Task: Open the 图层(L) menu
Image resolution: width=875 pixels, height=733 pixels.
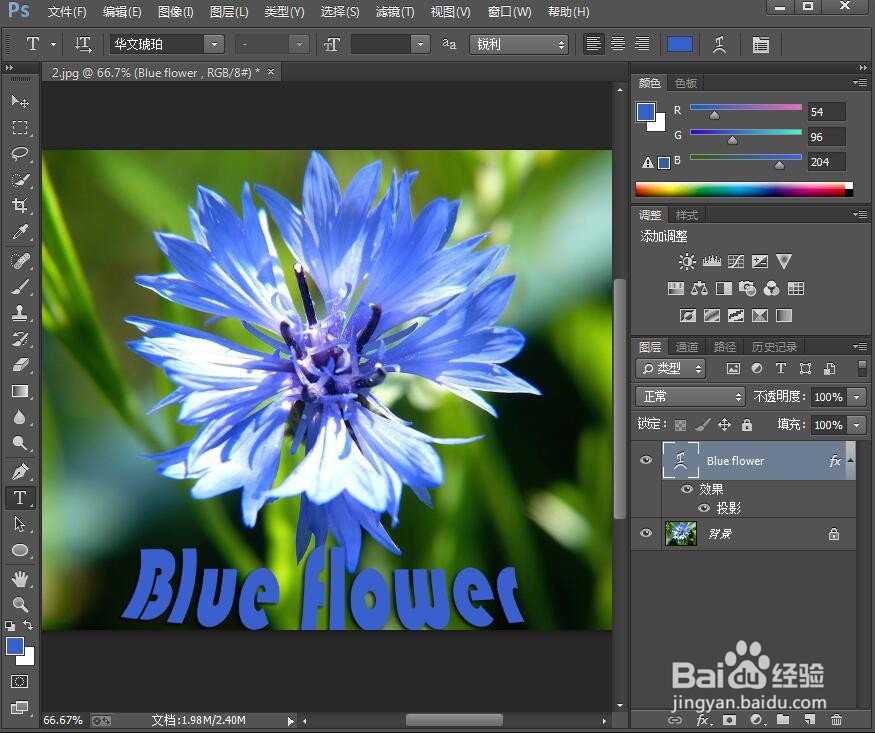Action: 229,12
